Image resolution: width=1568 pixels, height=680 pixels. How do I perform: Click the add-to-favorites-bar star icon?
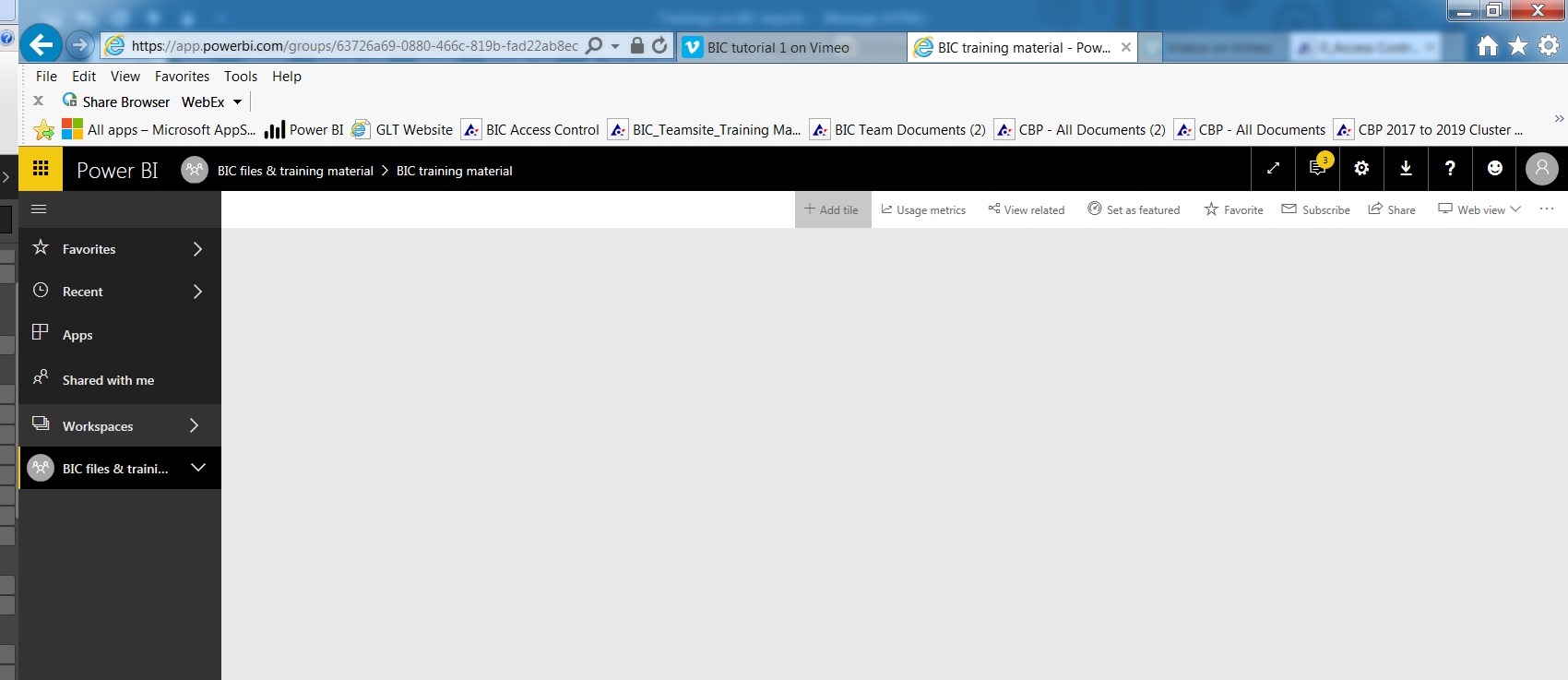43,130
